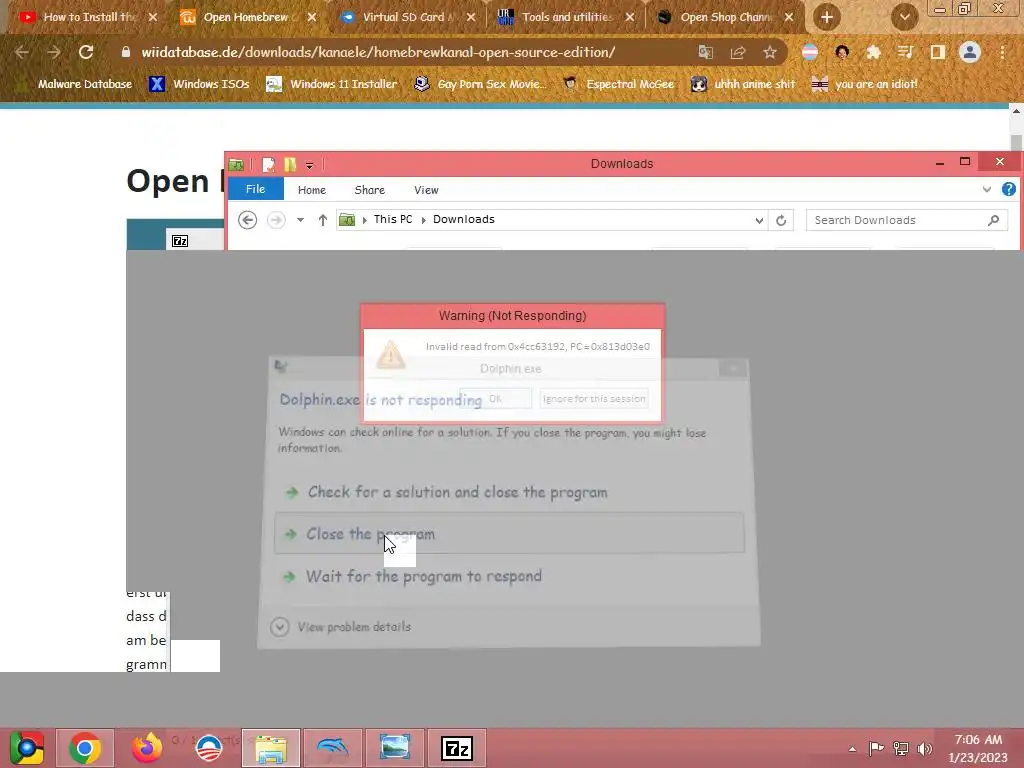Expand the Explorer ribbon chevron

click(x=987, y=189)
